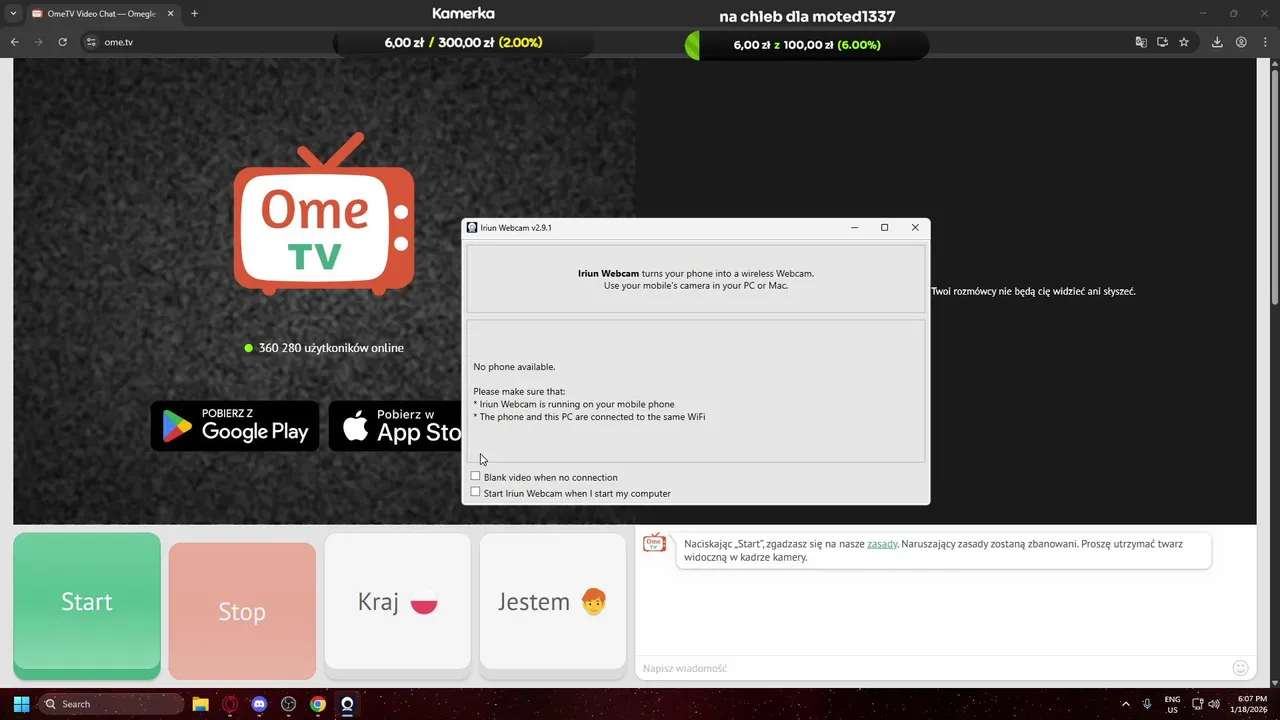Click the Kamerka donation goal bar
The image size is (1280, 720).
463,43
